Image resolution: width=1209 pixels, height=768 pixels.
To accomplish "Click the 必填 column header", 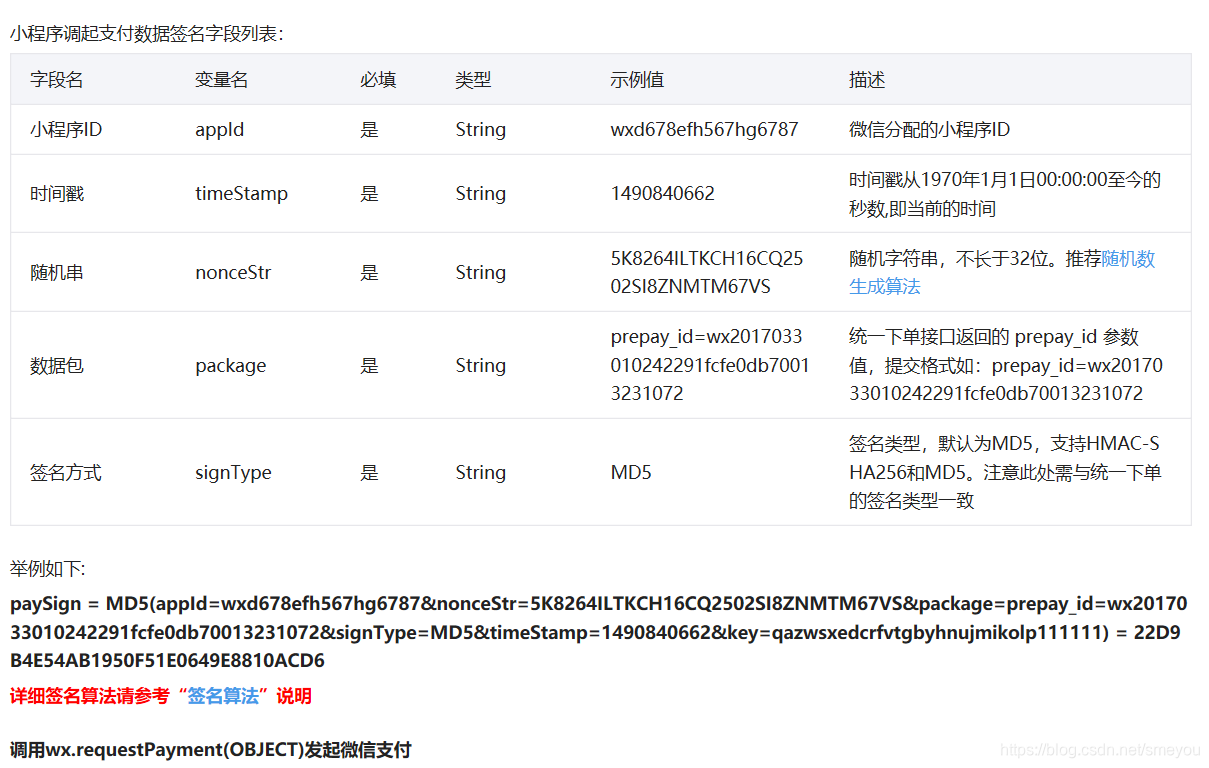I will click(377, 79).
